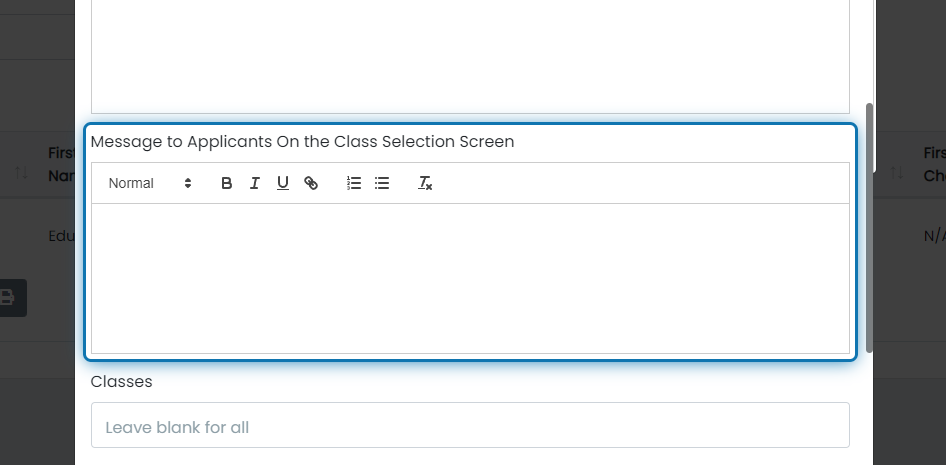The height and width of the screenshot is (465, 946).
Task: Click the Classes label above the input
Action: click(x=121, y=382)
